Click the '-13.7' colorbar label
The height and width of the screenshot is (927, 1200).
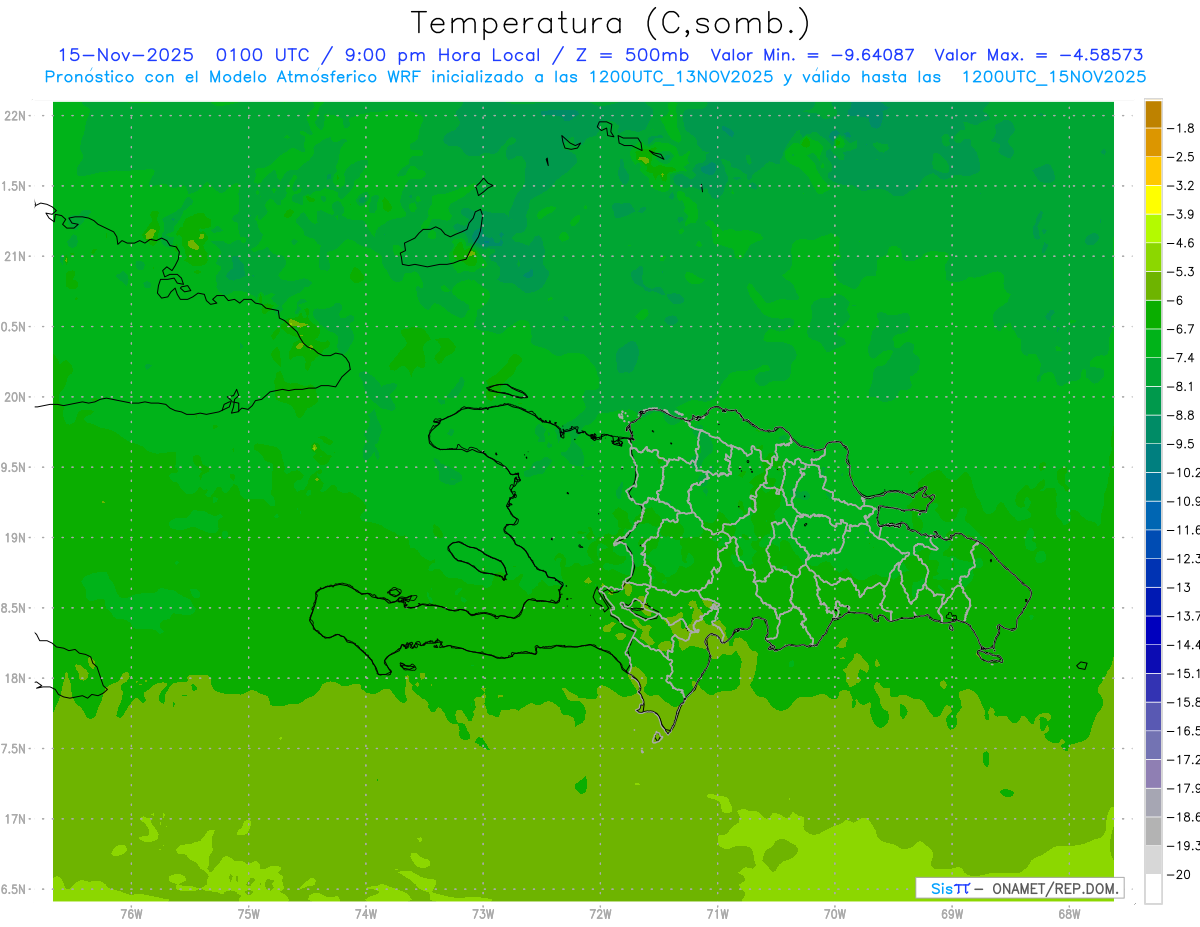[x=1185, y=616]
